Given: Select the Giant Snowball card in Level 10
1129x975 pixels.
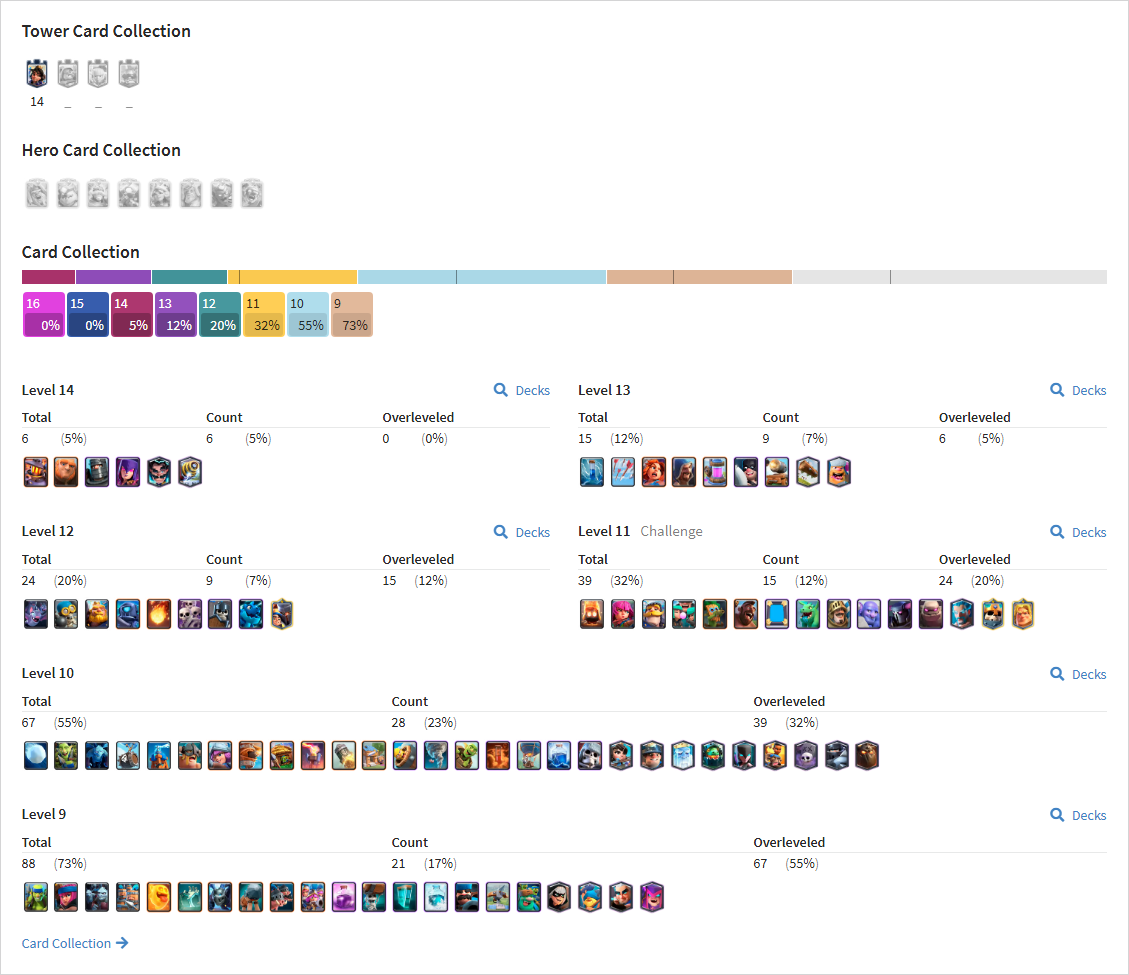Looking at the screenshot, I should click(x=36, y=756).
